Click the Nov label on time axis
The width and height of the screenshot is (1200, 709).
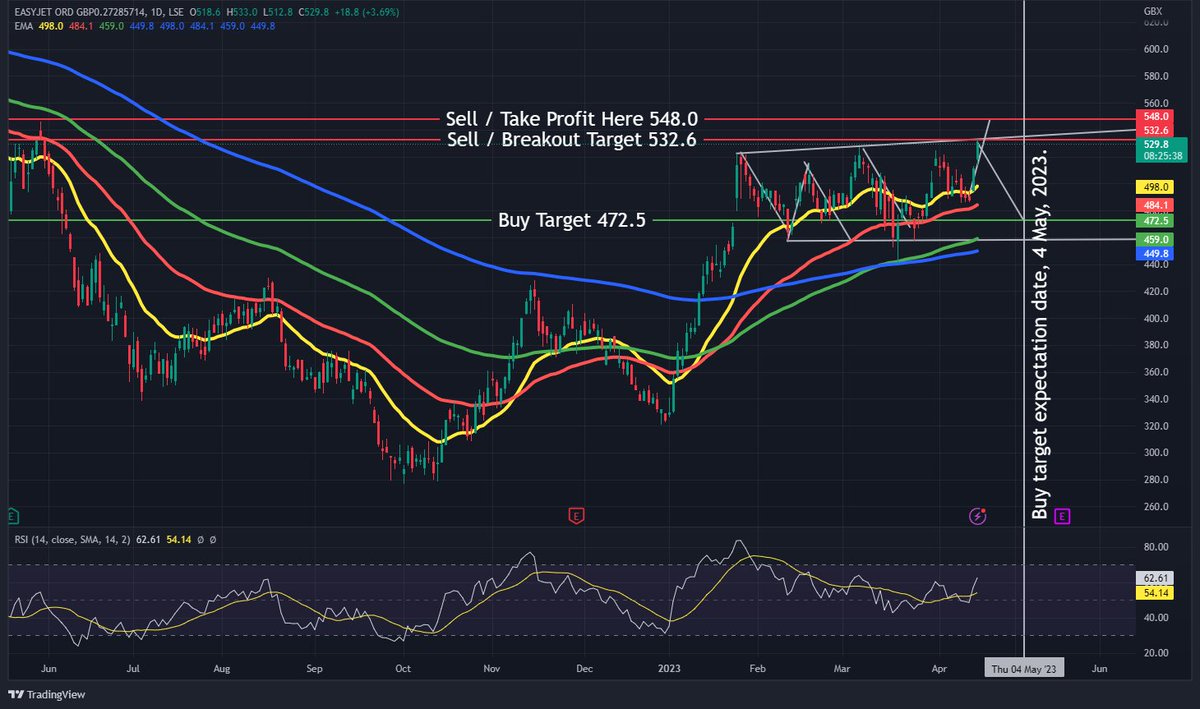[491, 667]
